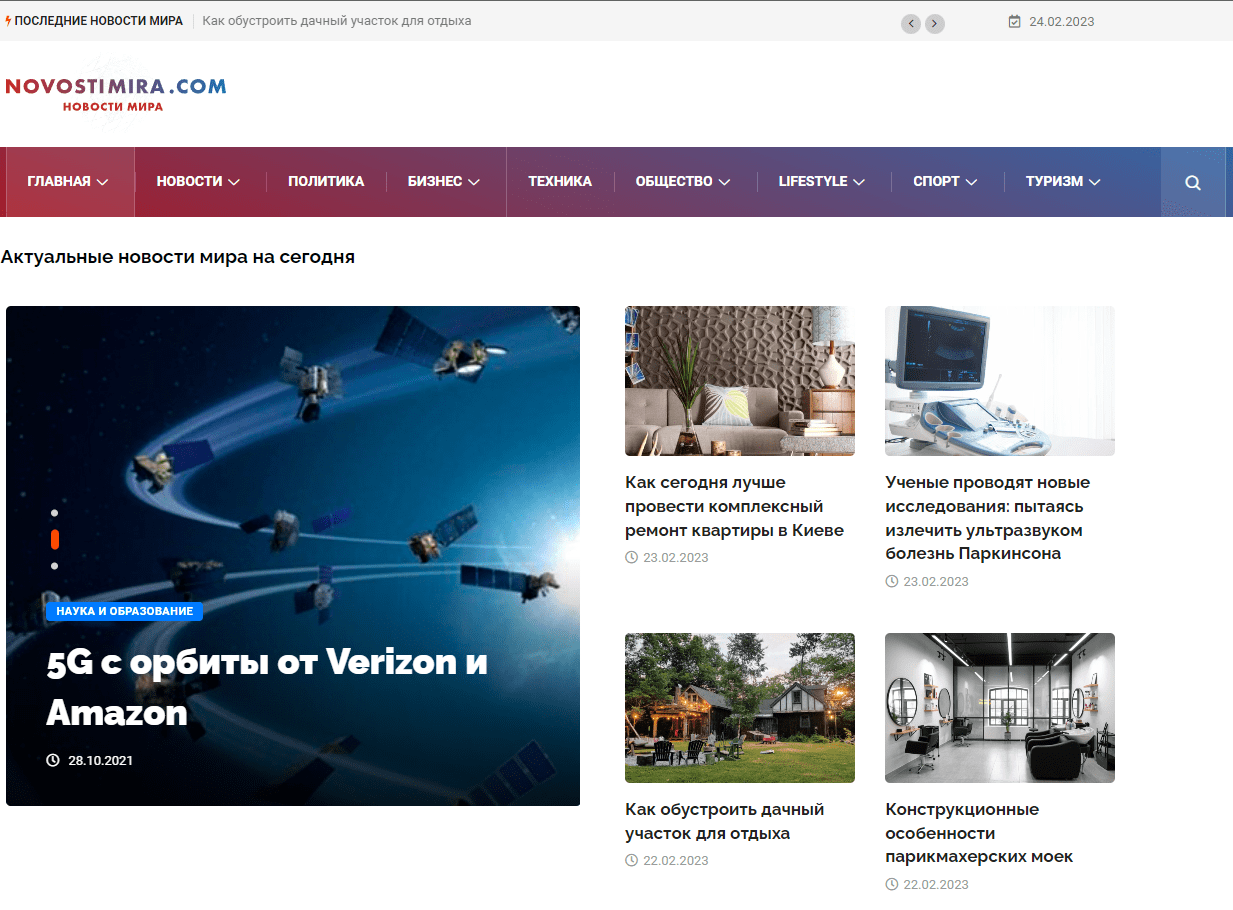Open the СПОРТ menu label
This screenshot has height=910, width=1233.
coord(936,181)
